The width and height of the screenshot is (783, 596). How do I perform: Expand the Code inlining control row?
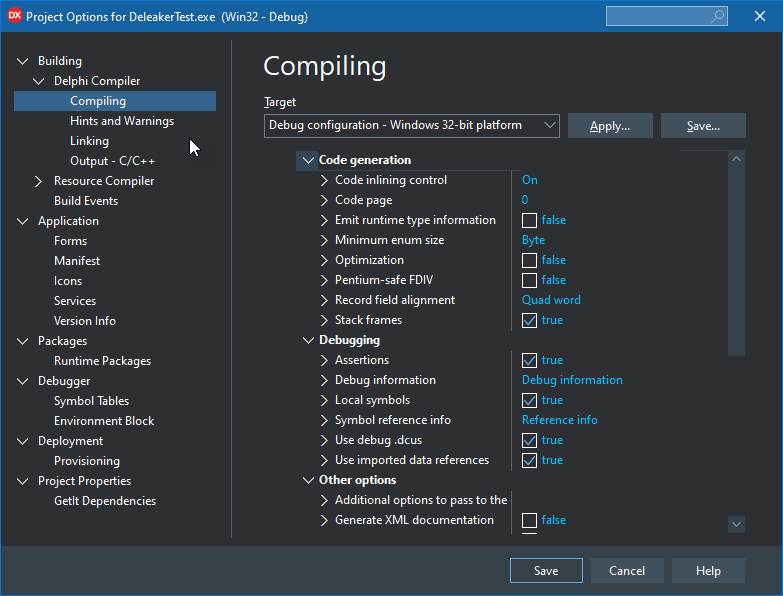324,180
